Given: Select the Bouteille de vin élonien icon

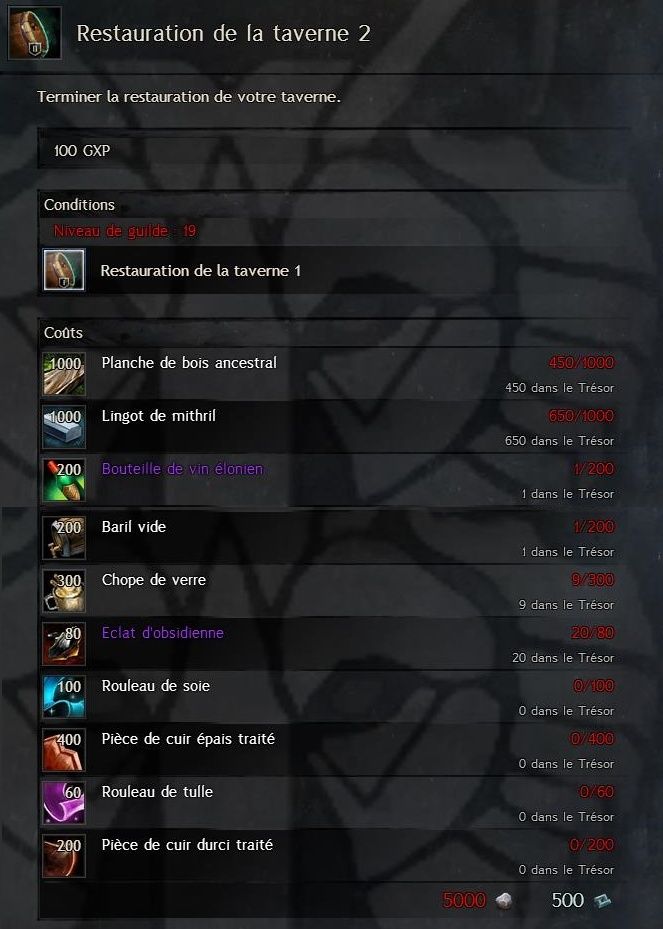Looking at the screenshot, I should (64, 480).
